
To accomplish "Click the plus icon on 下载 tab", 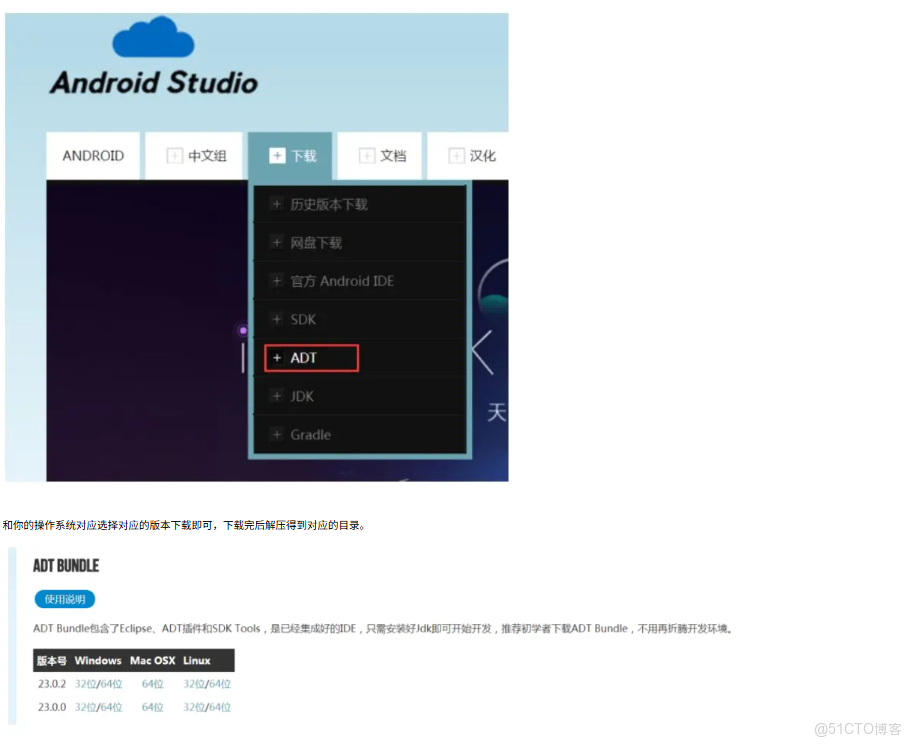I will pos(277,156).
